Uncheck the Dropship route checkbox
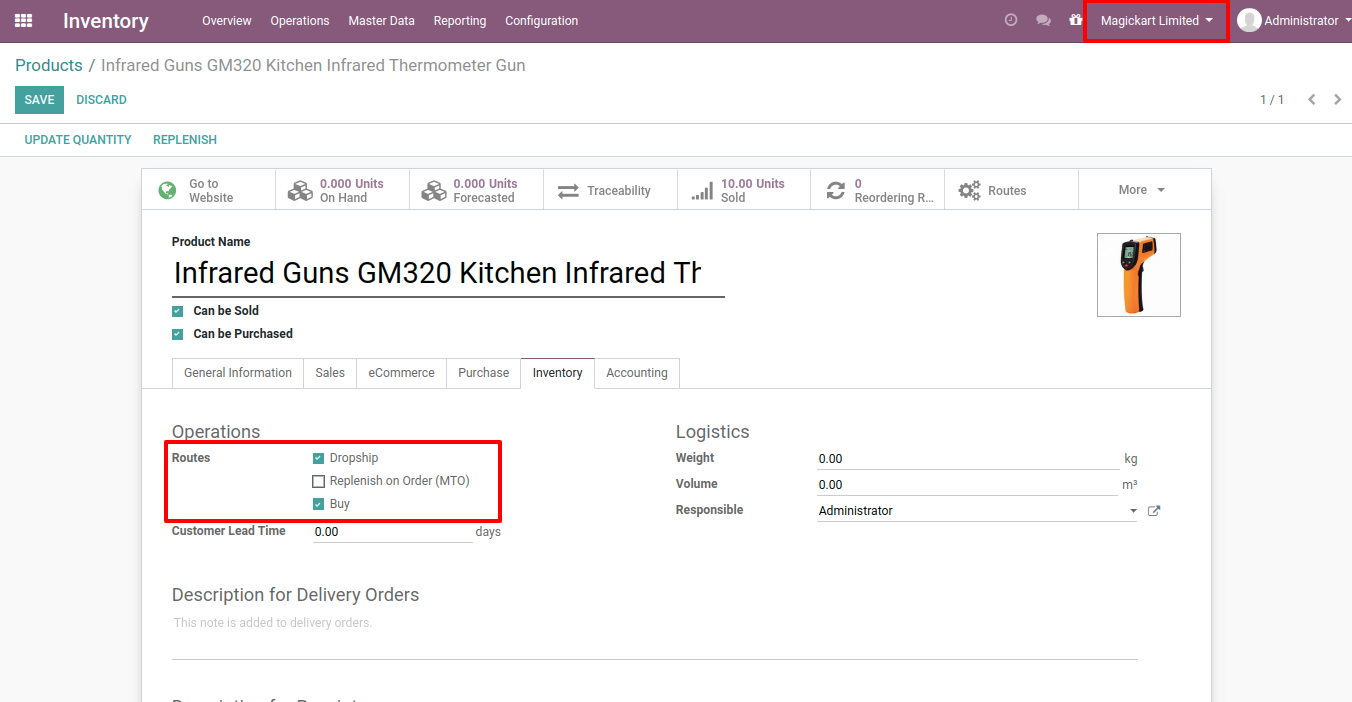Image resolution: width=1352 pixels, height=702 pixels. tap(318, 458)
